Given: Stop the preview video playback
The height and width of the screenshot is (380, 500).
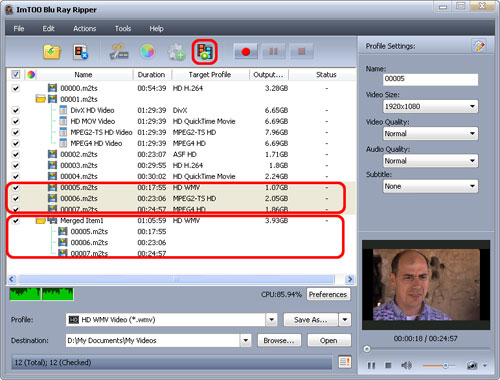Looking at the screenshot, I should click(x=388, y=366).
